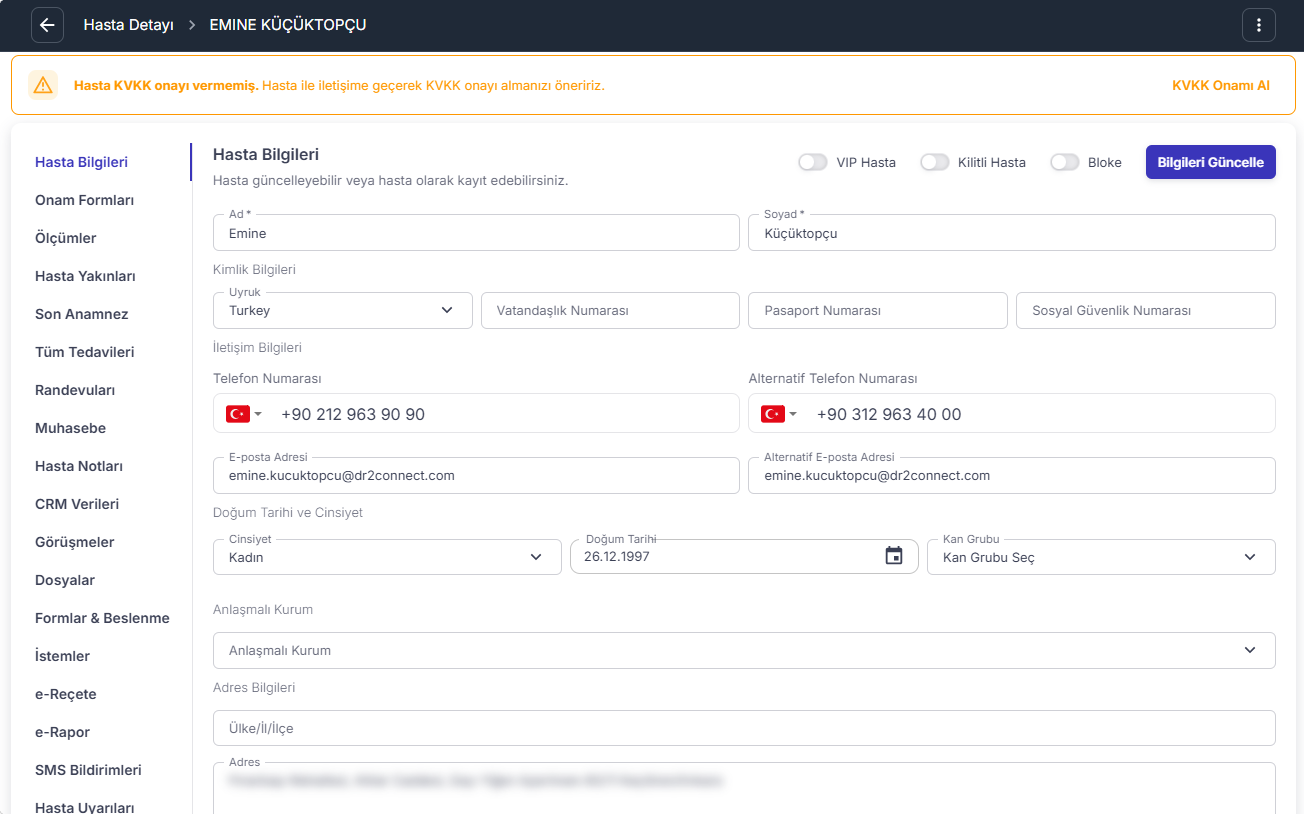1304x814 pixels.
Task: Click the Turkish flag on Telefon Numarası
Action: click(237, 414)
